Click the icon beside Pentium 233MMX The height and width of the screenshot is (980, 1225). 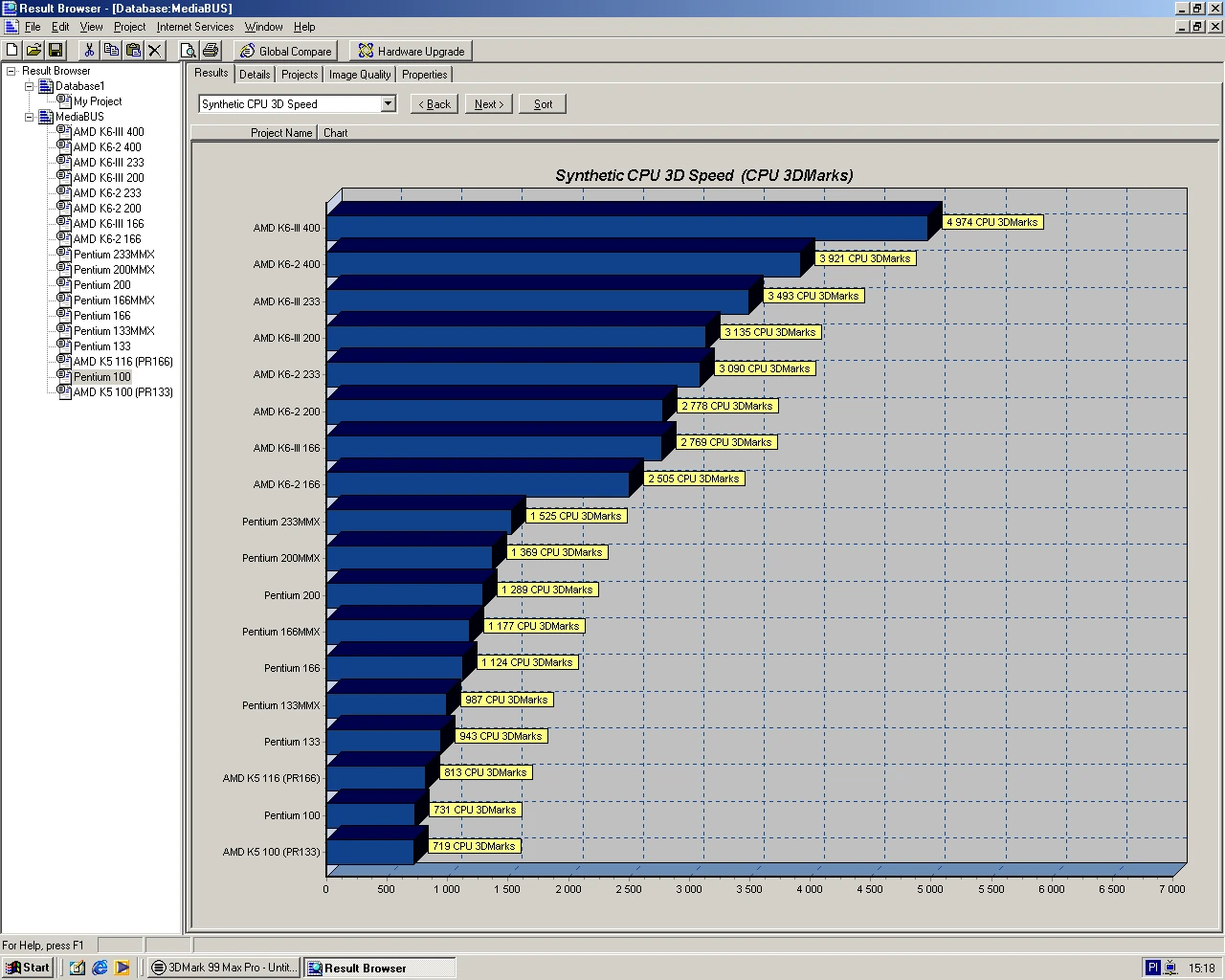[64, 254]
